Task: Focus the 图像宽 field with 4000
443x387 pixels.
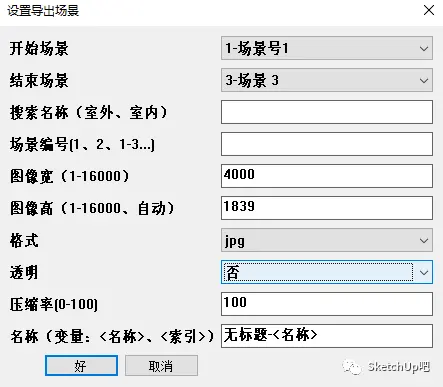Action: (x=327, y=176)
